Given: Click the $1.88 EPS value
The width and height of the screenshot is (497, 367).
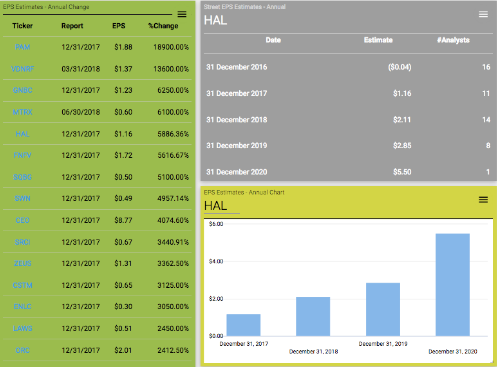Looking at the screenshot, I should (123, 47).
